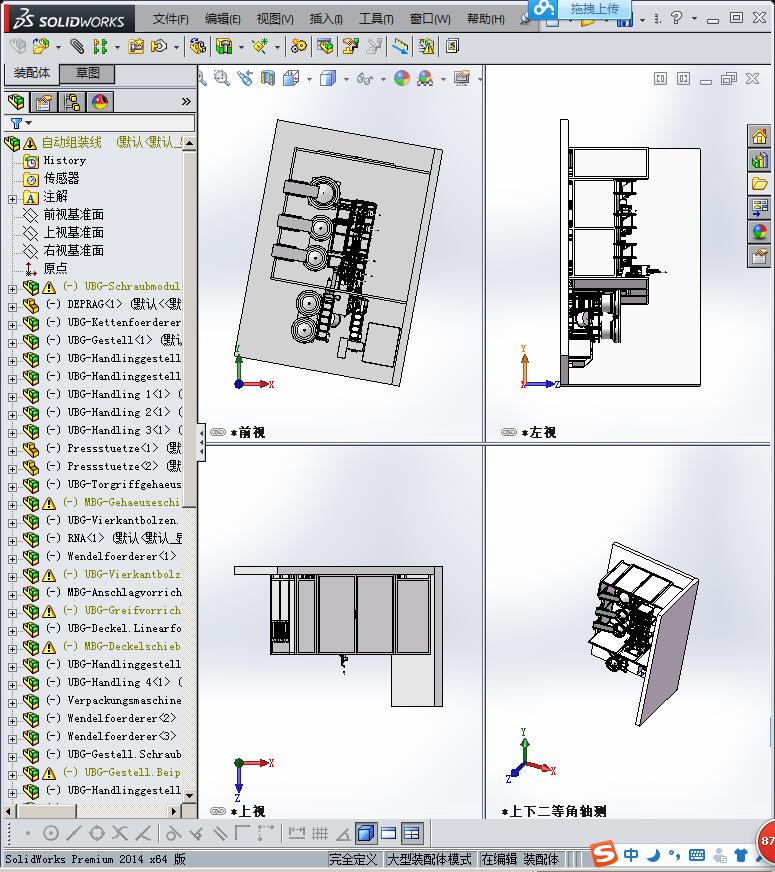
Task: Click the feature tree horizontal scrollbar thumb
Action: click(47, 811)
